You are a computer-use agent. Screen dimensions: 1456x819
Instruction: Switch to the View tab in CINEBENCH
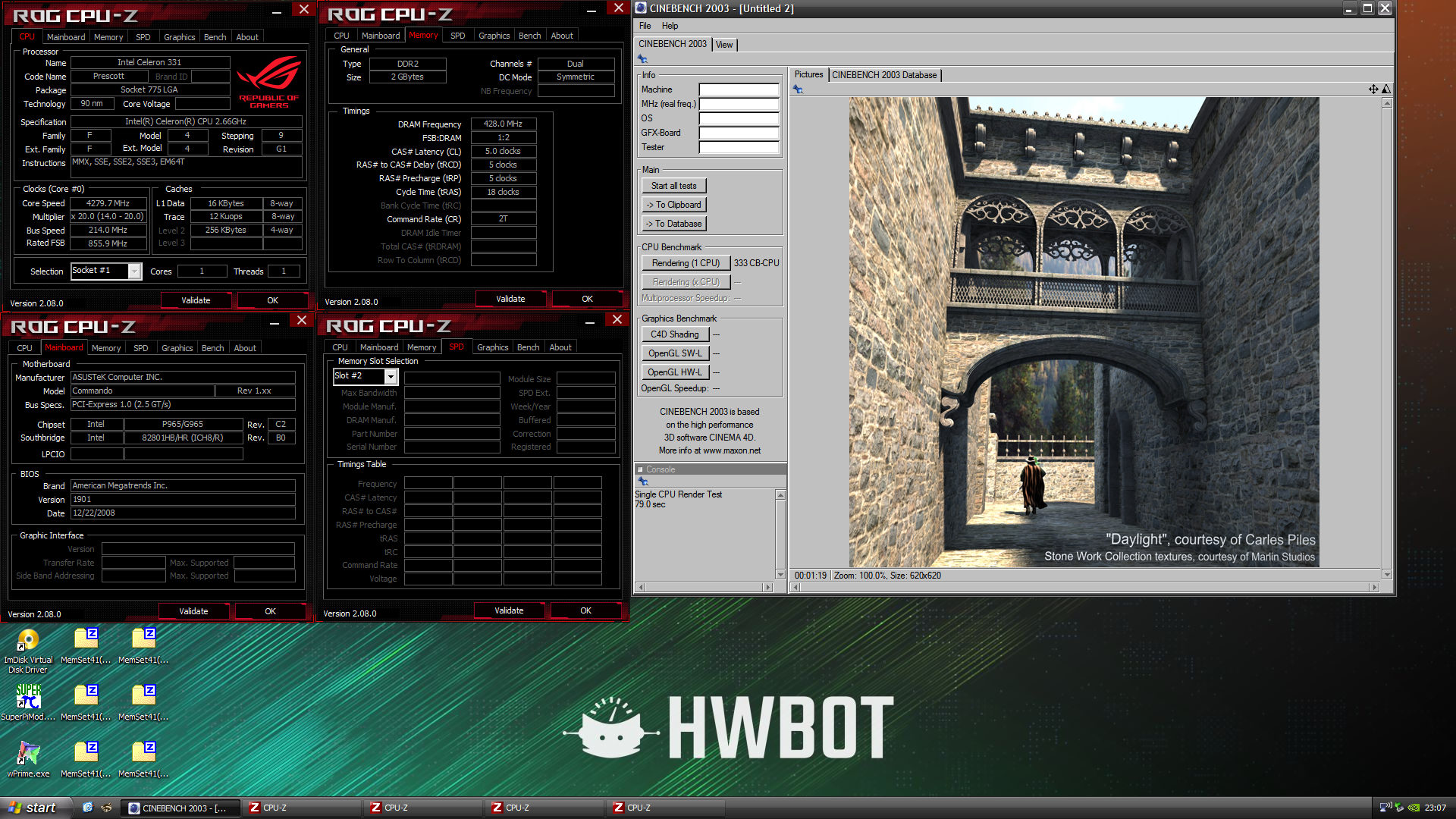point(724,45)
